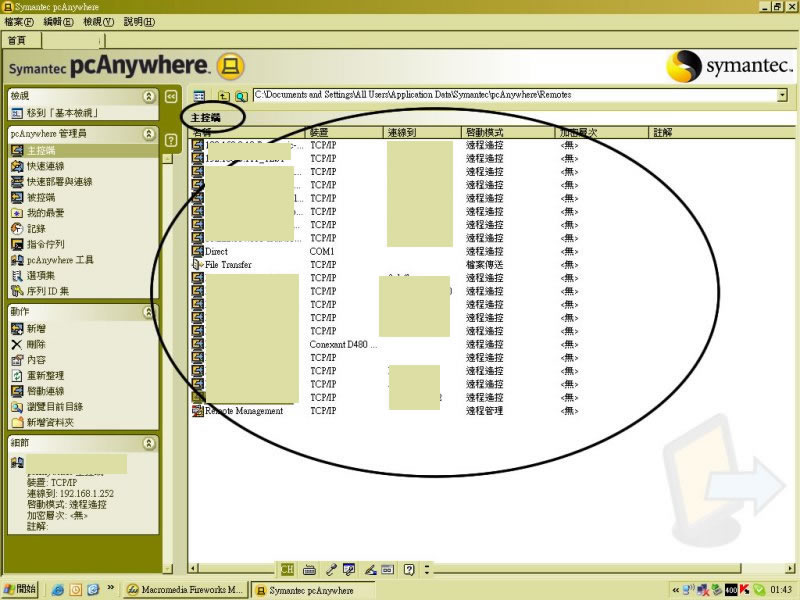Click 瀏覽目前目錄
800x600 pixels.
(47, 407)
